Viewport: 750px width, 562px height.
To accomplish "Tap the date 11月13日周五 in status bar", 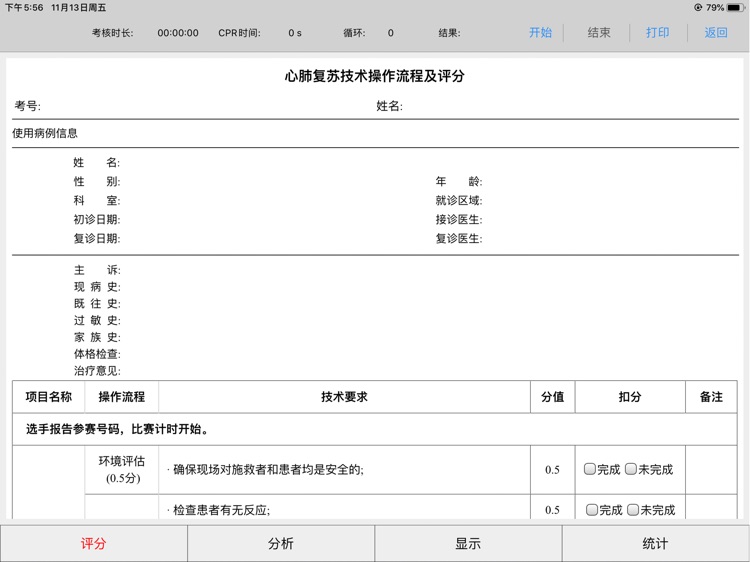I will 78,8.
